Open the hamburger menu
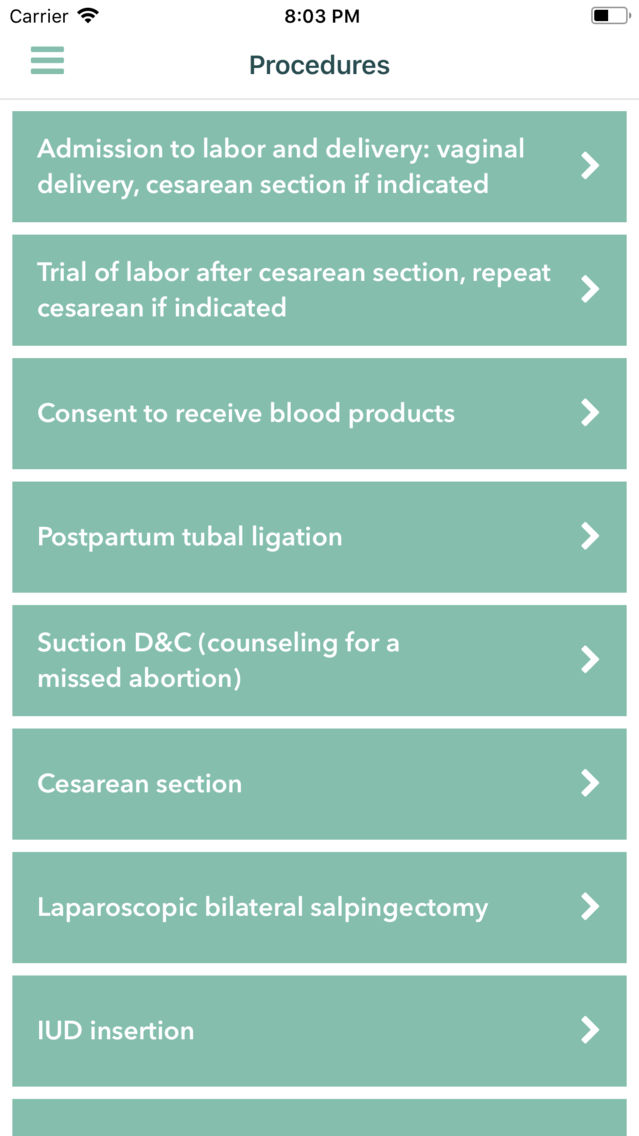This screenshot has height=1136, width=639. click(47, 61)
